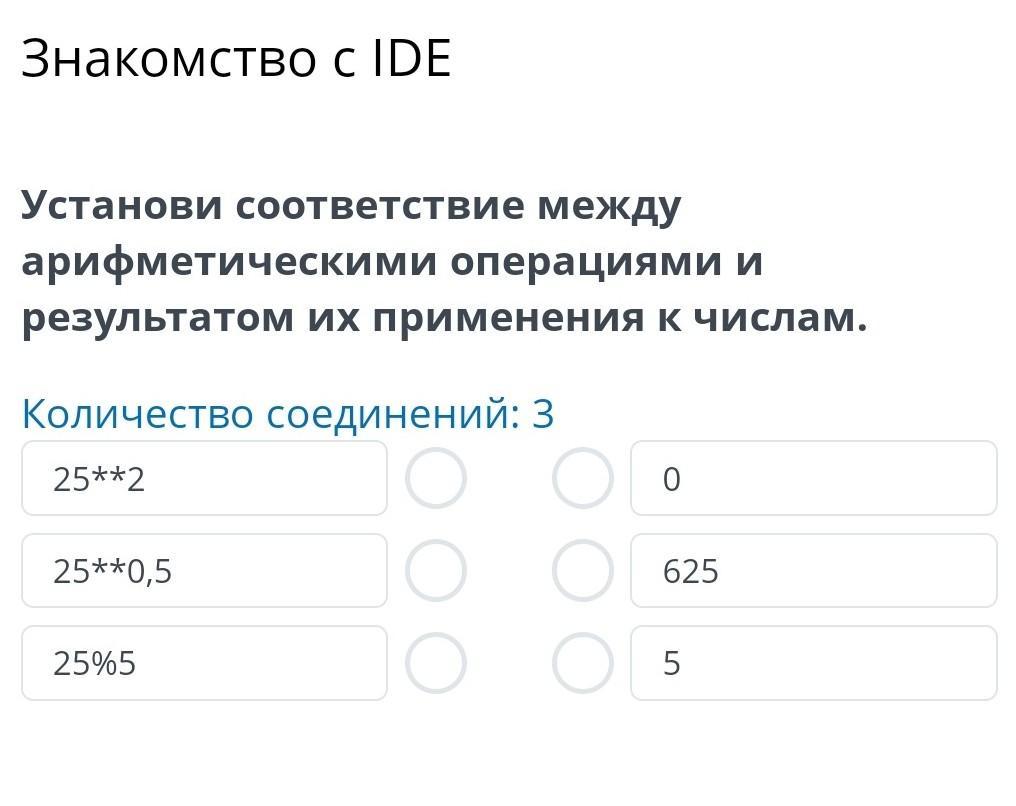Pick the circle beside answer 5
This screenshot has height=806, width=1016.
582,663
